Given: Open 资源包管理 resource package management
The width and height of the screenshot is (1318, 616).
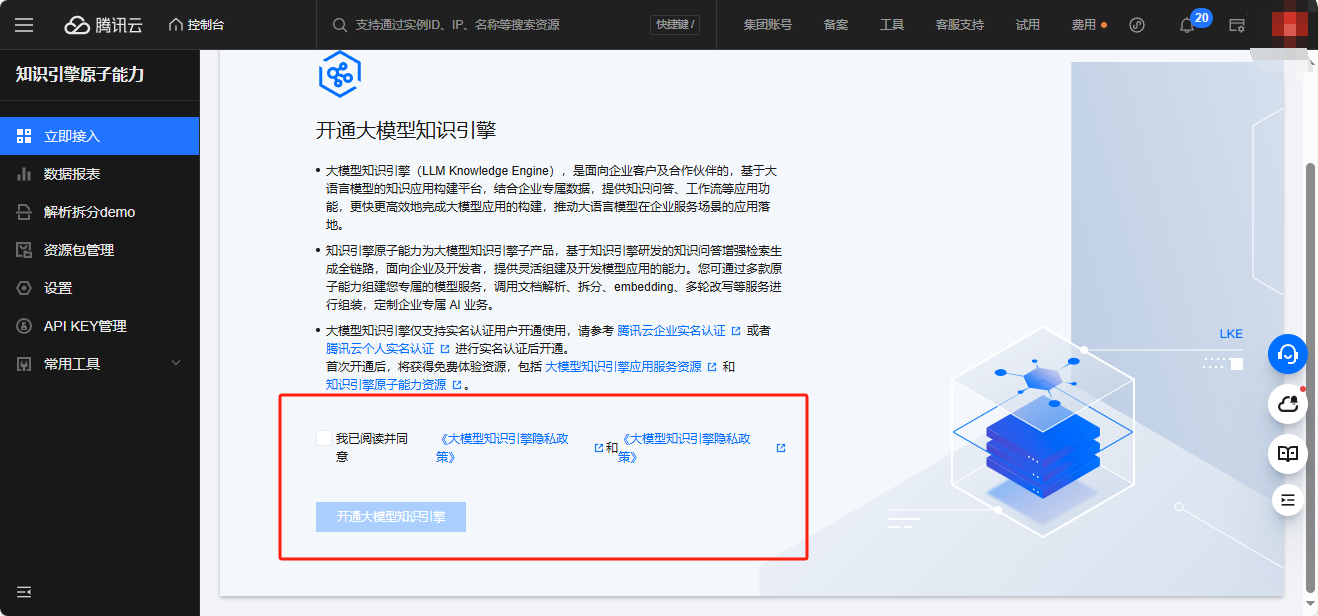Looking at the screenshot, I should (22, 250).
